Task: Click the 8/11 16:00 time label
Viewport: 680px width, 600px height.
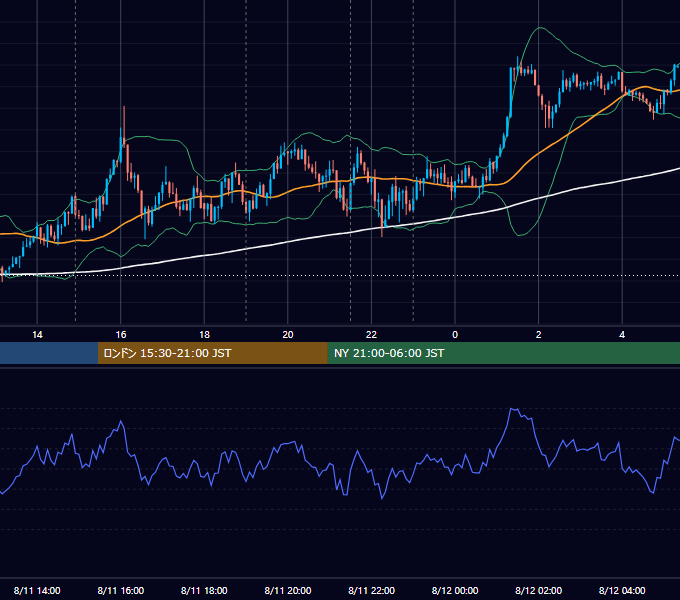Action: [121, 590]
